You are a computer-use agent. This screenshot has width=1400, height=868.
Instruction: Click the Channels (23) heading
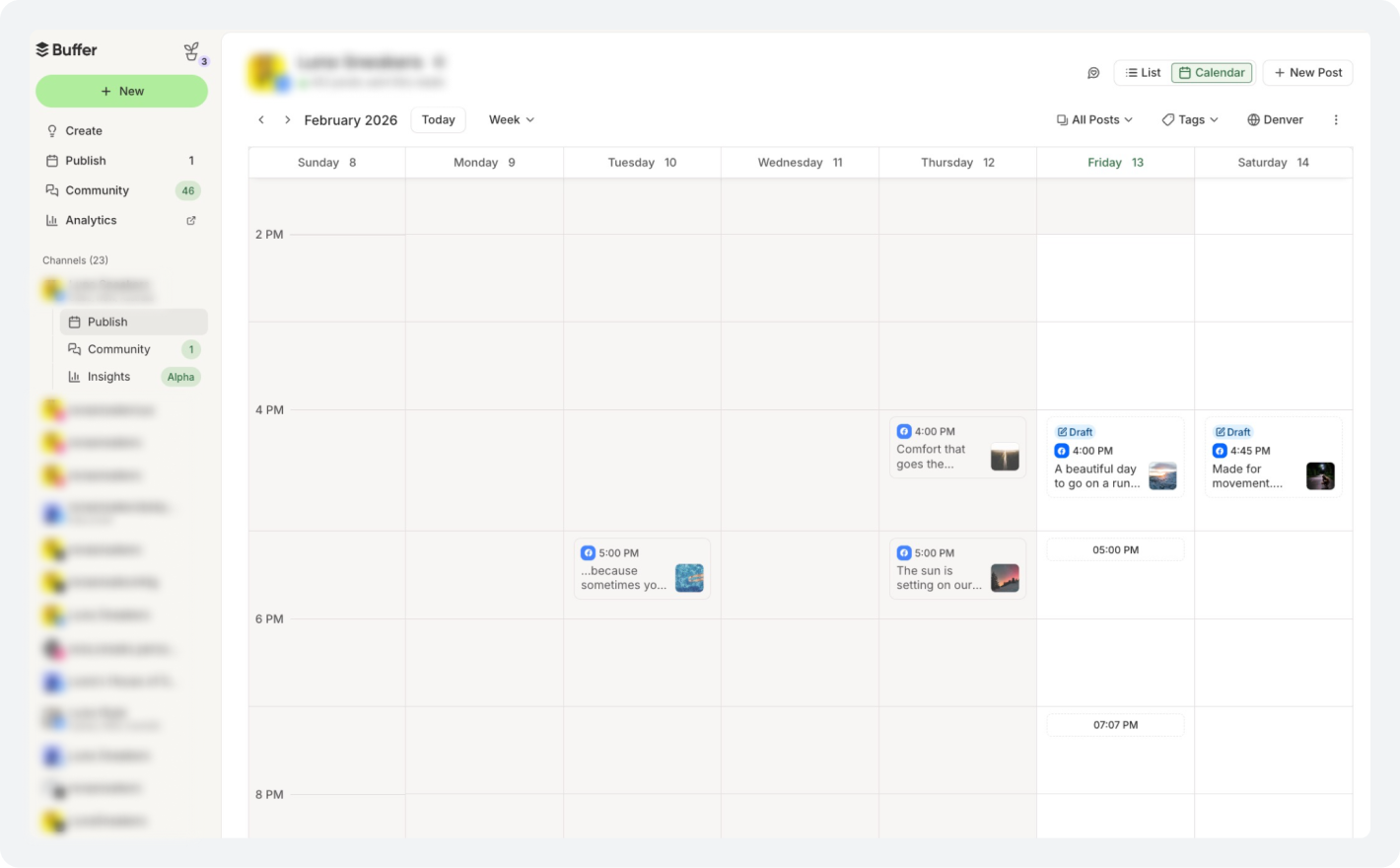pyautogui.click(x=75, y=260)
